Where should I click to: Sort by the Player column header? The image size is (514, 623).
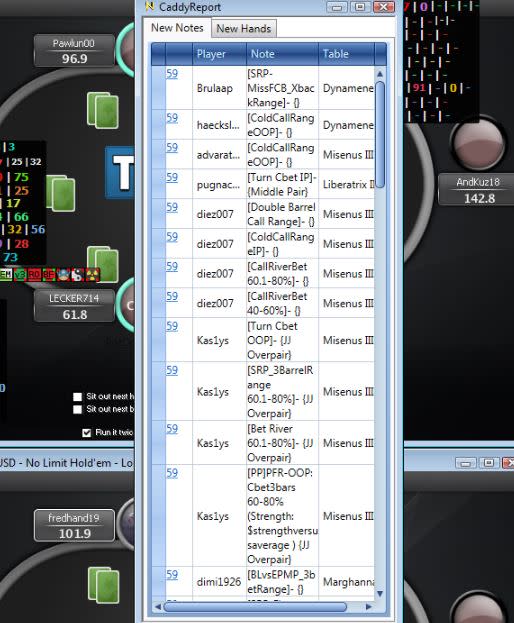pos(219,54)
